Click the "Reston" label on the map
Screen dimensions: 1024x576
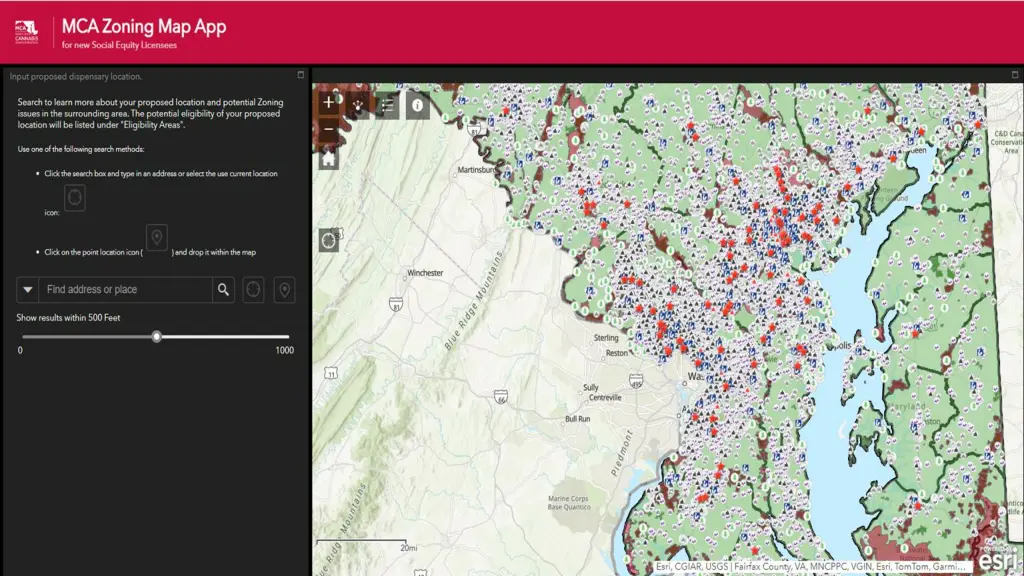[616, 353]
